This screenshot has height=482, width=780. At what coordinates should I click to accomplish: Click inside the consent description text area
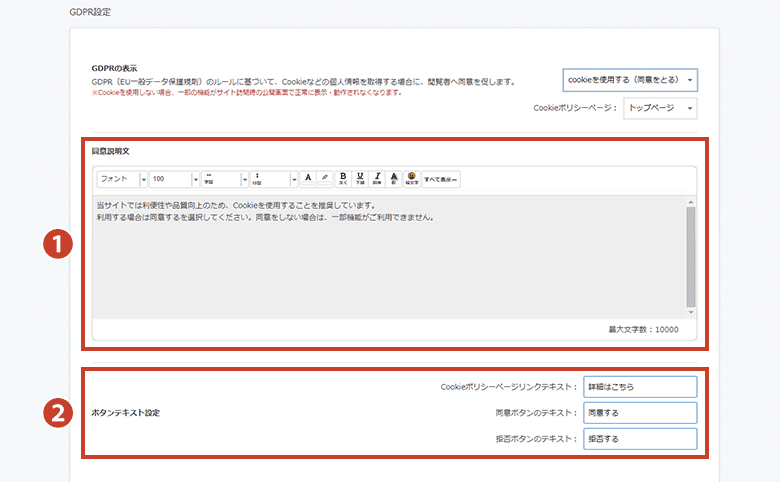click(380, 260)
